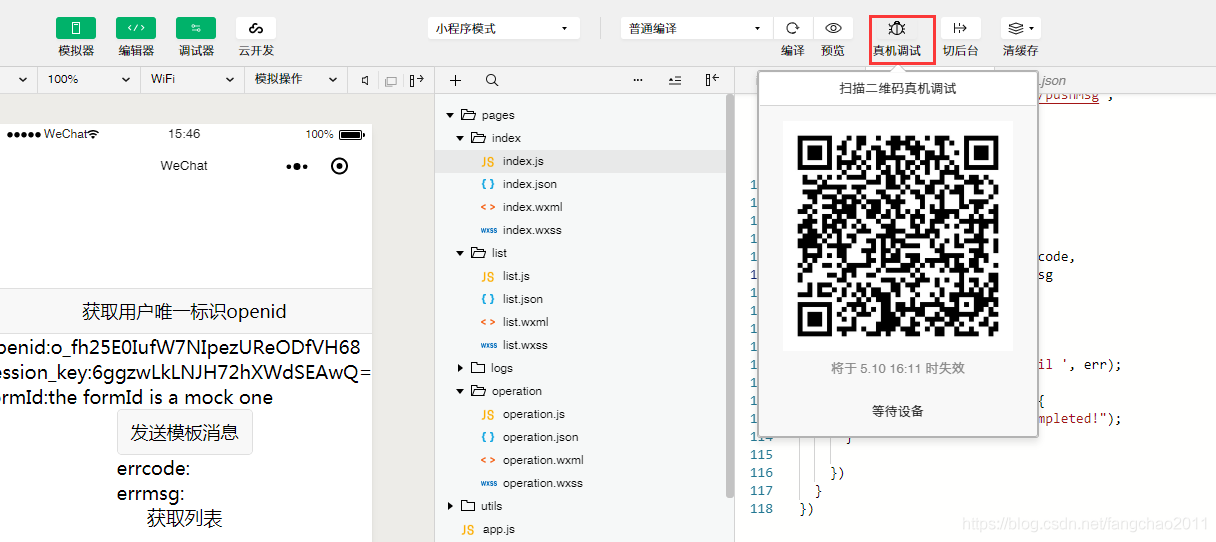Collapse the list folder

coord(460,253)
